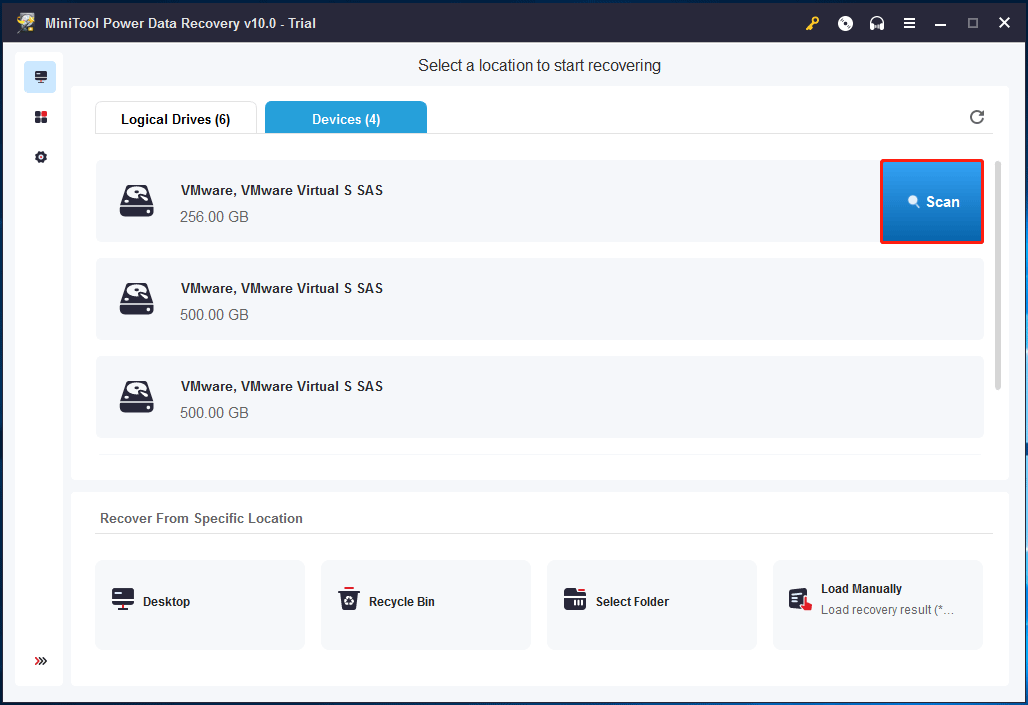Click the last 500.00 GB device's disk icon

[x=136, y=397]
